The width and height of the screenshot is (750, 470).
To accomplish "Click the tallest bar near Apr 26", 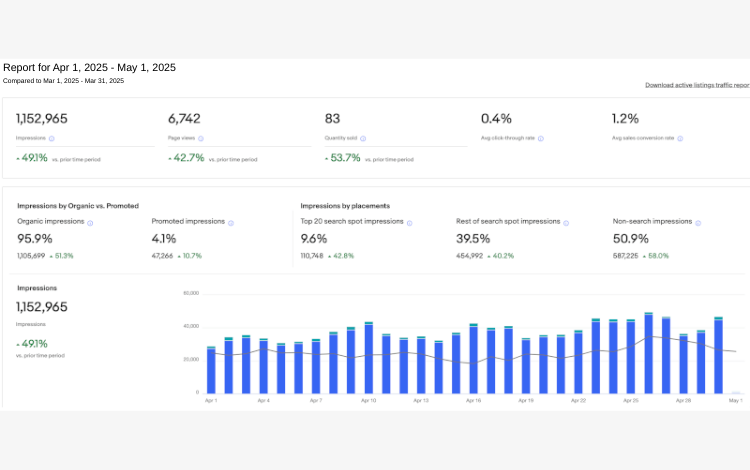I will (649, 353).
